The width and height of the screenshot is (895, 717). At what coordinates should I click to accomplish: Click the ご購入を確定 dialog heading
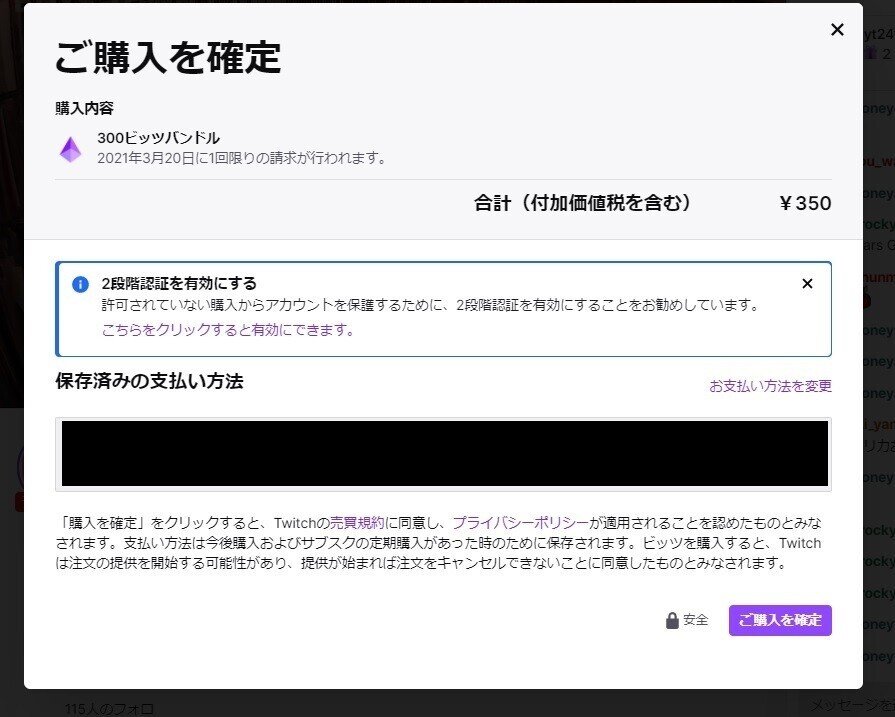(168, 58)
